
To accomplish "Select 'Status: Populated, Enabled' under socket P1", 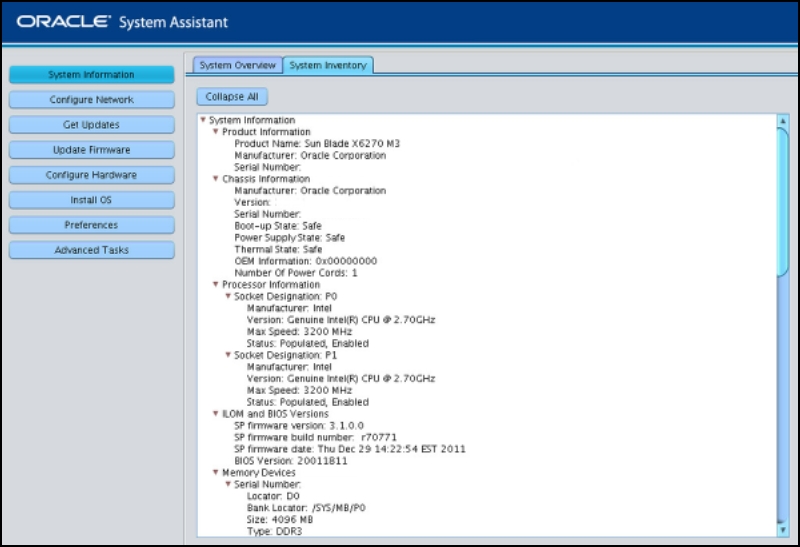I will [x=307, y=402].
